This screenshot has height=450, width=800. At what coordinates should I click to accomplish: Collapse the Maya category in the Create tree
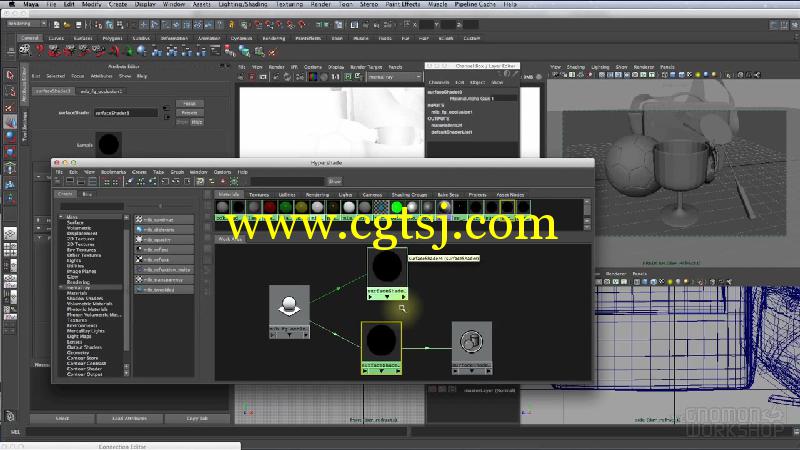tap(61, 217)
